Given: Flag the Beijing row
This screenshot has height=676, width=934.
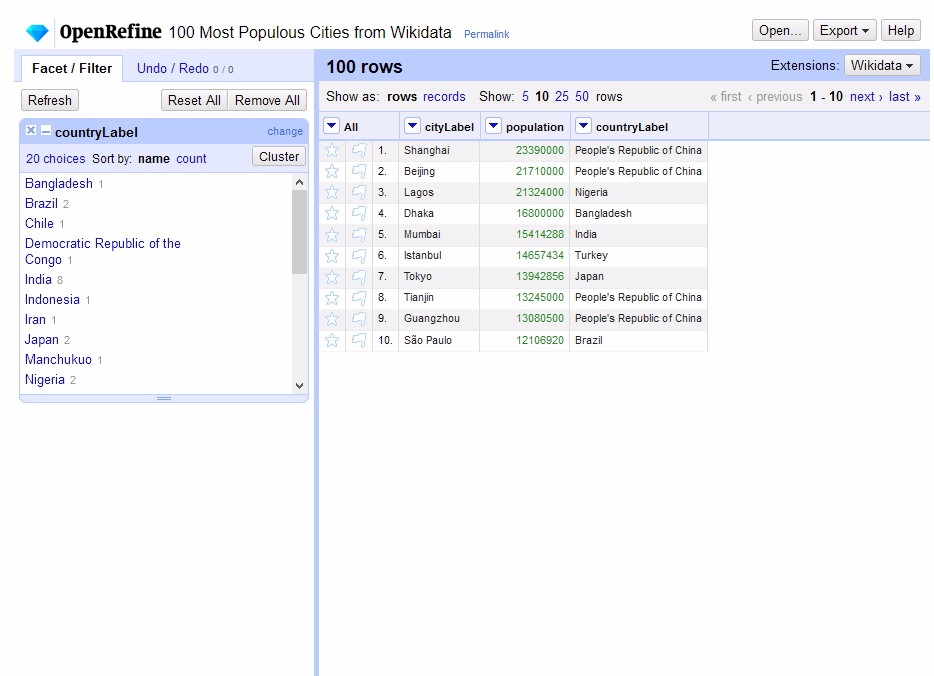Looking at the screenshot, I should click(x=359, y=172).
